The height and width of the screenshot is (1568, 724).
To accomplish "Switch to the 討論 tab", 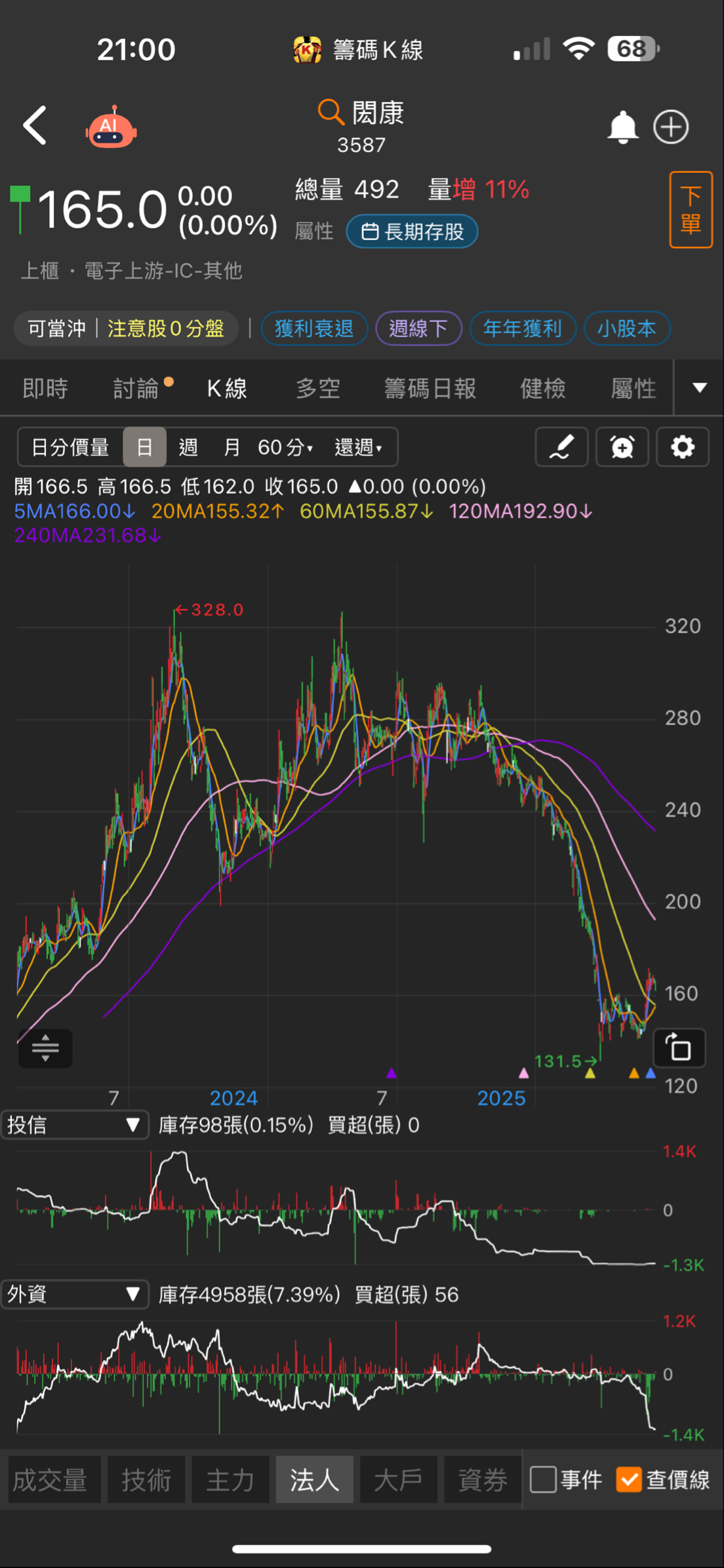I will [136, 388].
